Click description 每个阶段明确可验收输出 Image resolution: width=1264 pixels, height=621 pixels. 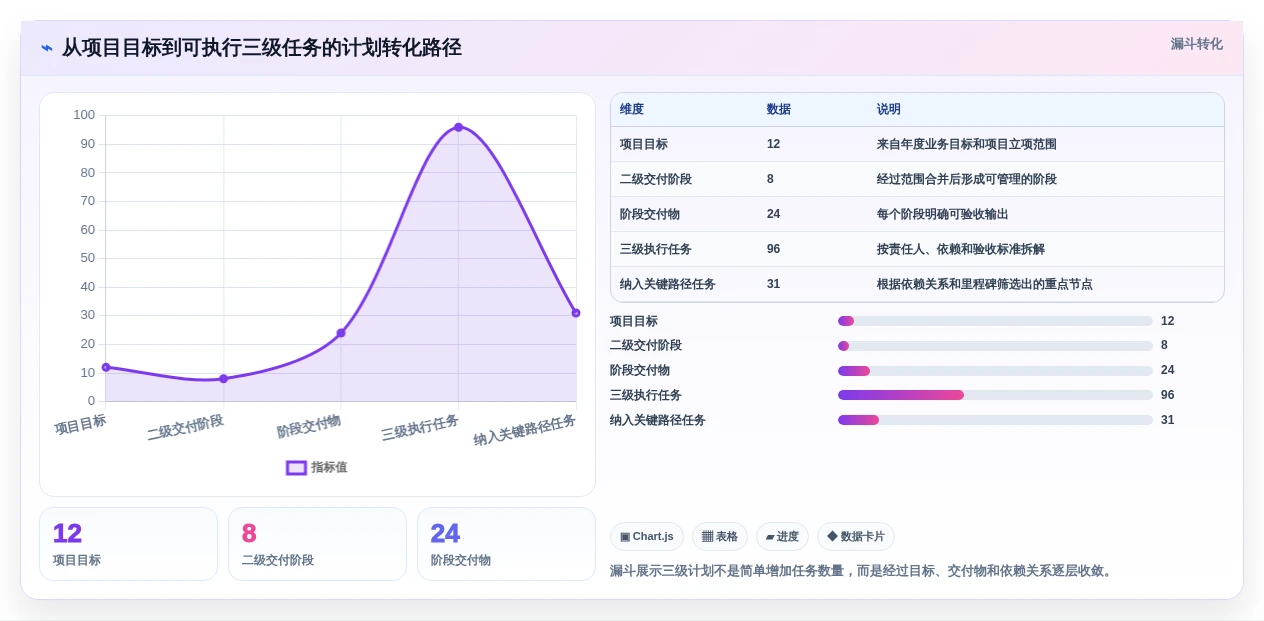[x=943, y=214]
